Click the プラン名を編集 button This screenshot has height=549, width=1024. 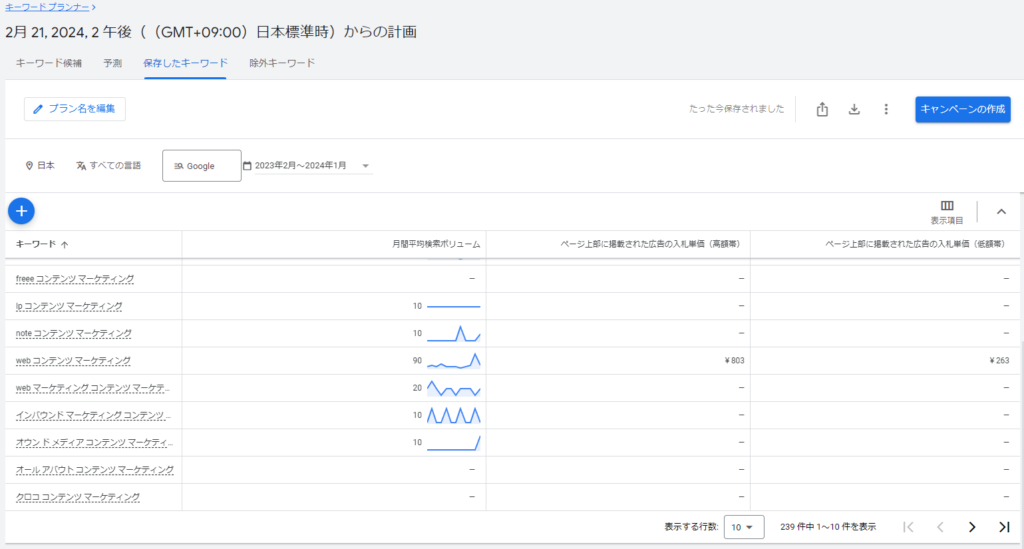tap(75, 109)
